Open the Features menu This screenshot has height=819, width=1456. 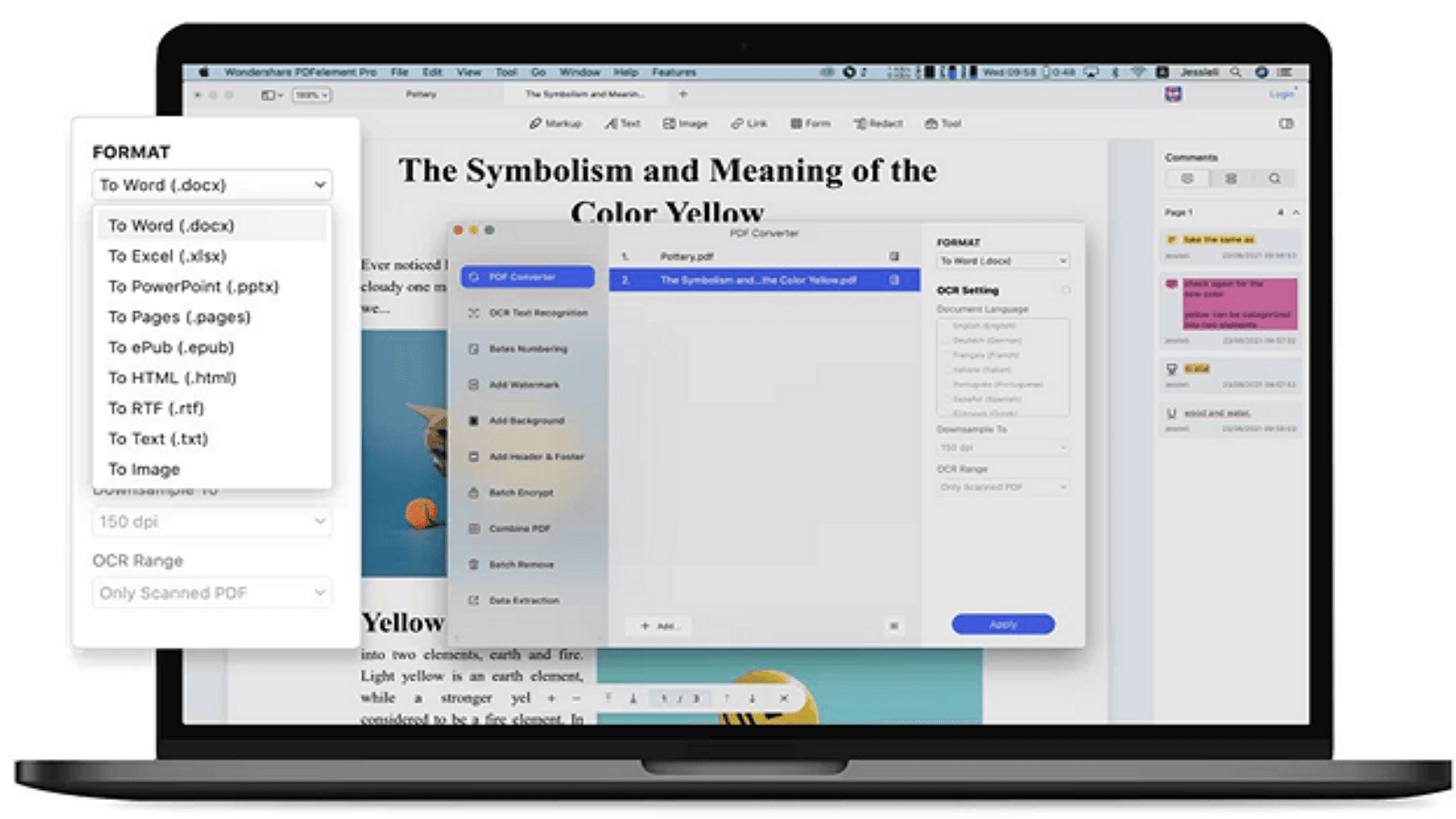tap(674, 72)
